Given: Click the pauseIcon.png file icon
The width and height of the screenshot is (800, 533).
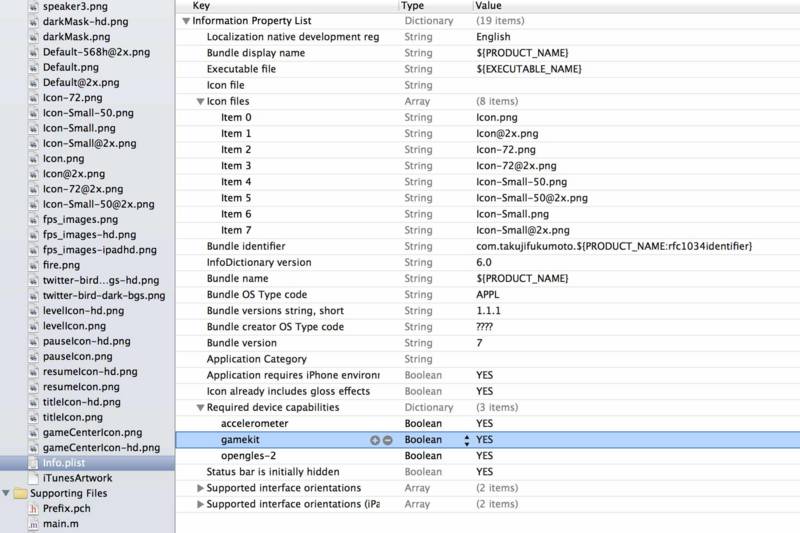Looking at the screenshot, I should tap(33, 357).
